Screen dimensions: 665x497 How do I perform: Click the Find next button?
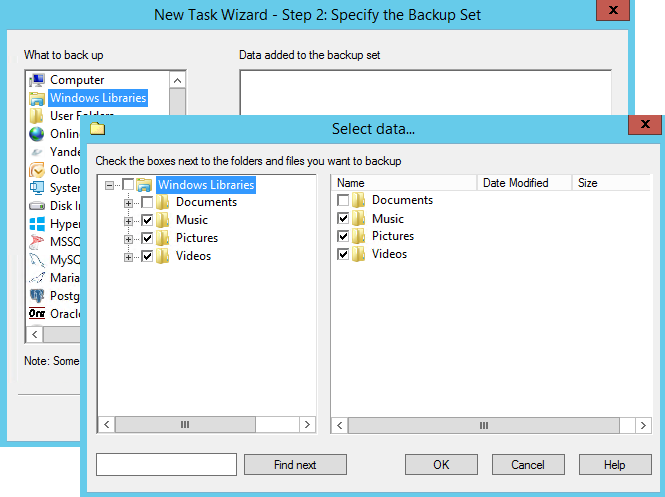[x=295, y=465]
